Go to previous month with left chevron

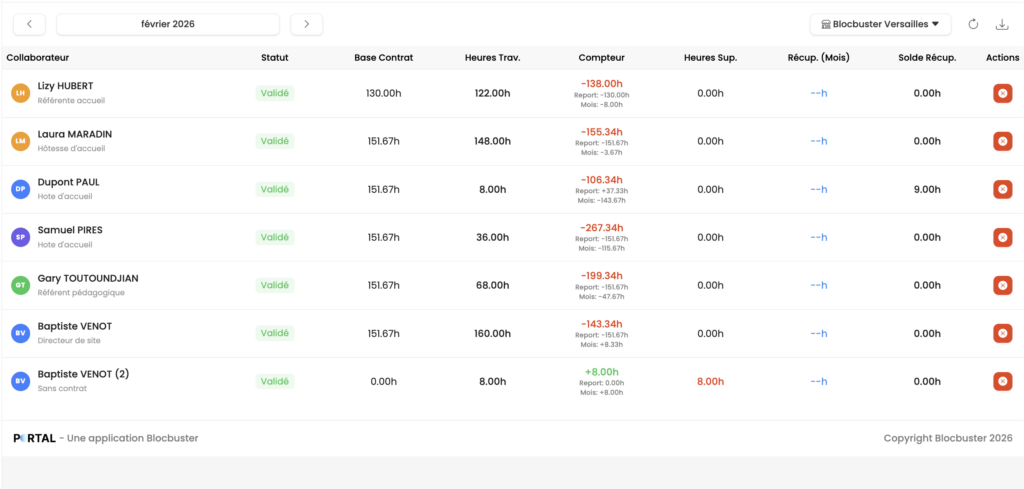click(x=29, y=24)
